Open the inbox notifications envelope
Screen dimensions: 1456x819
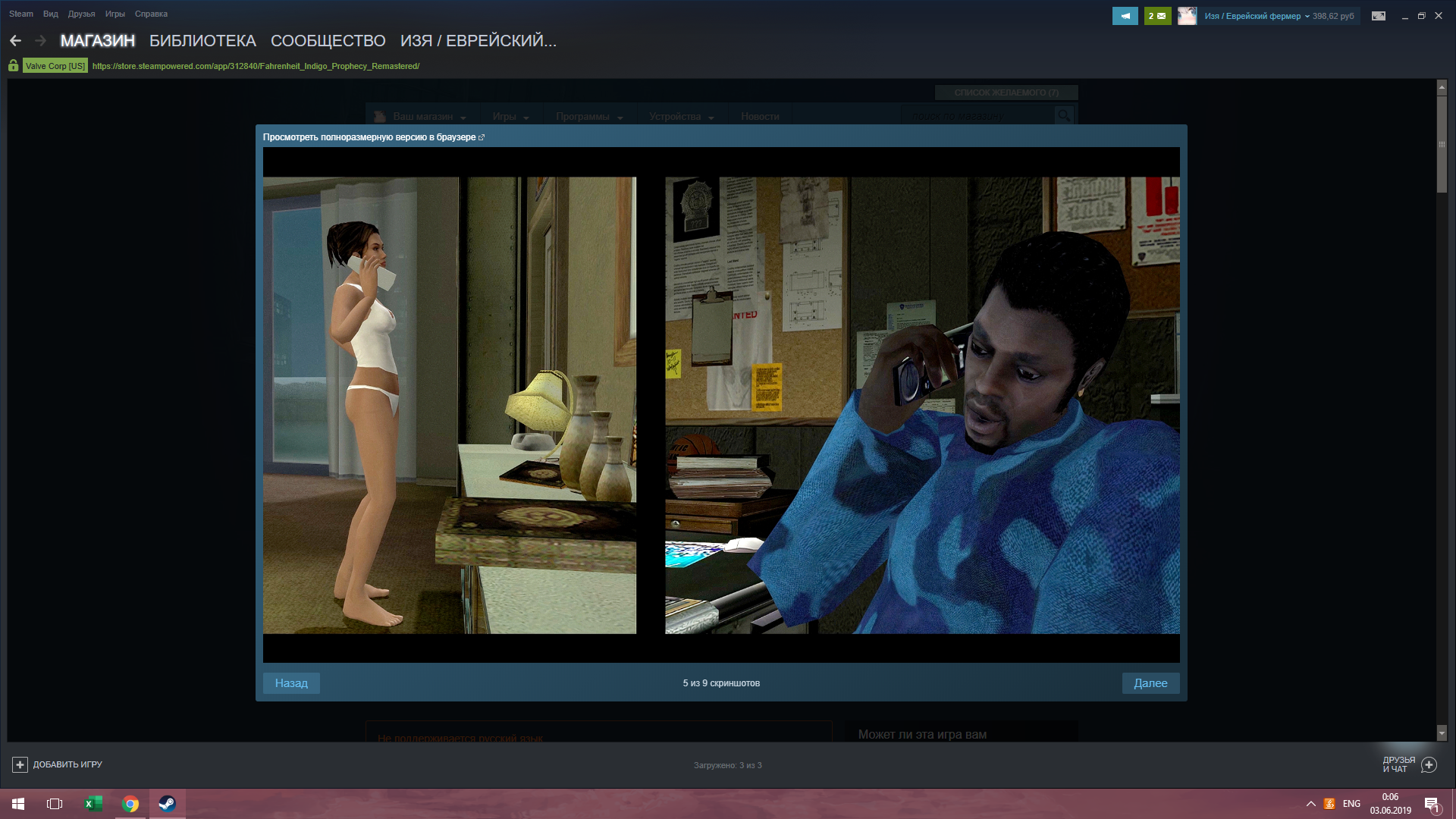coord(1157,16)
